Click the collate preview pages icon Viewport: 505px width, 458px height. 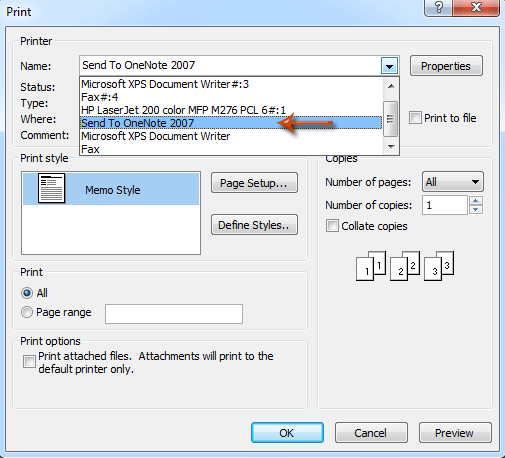point(405,266)
